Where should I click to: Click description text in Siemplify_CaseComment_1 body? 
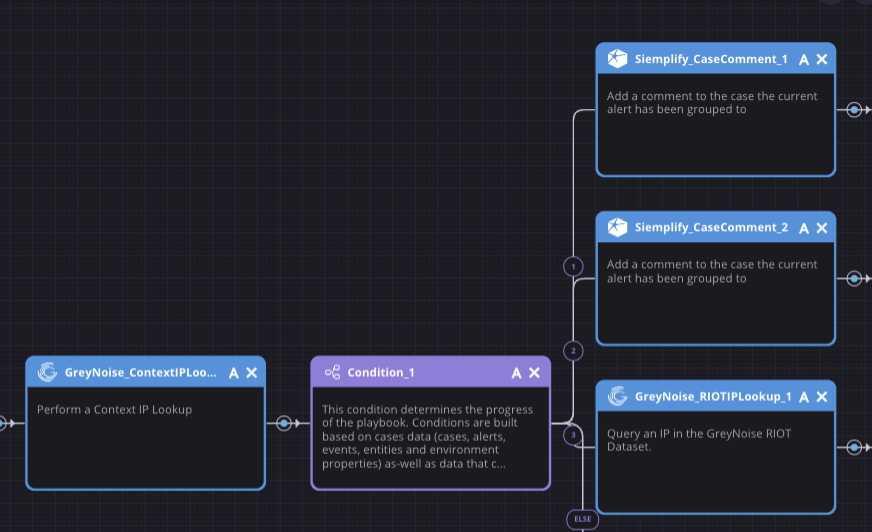(x=712, y=103)
